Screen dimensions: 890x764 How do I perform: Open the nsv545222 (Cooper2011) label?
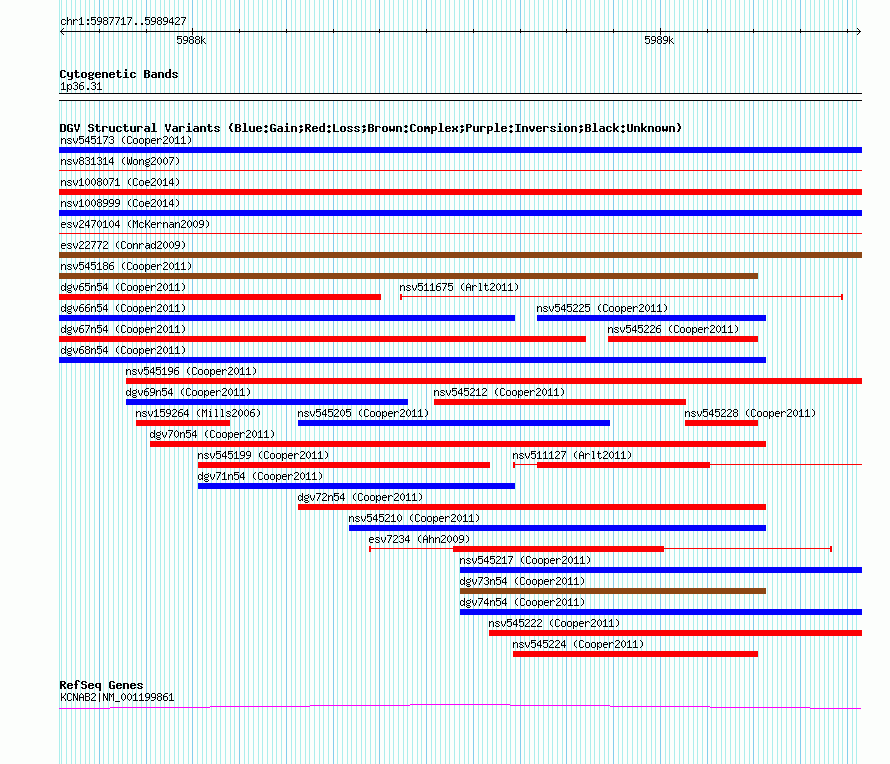(x=554, y=623)
